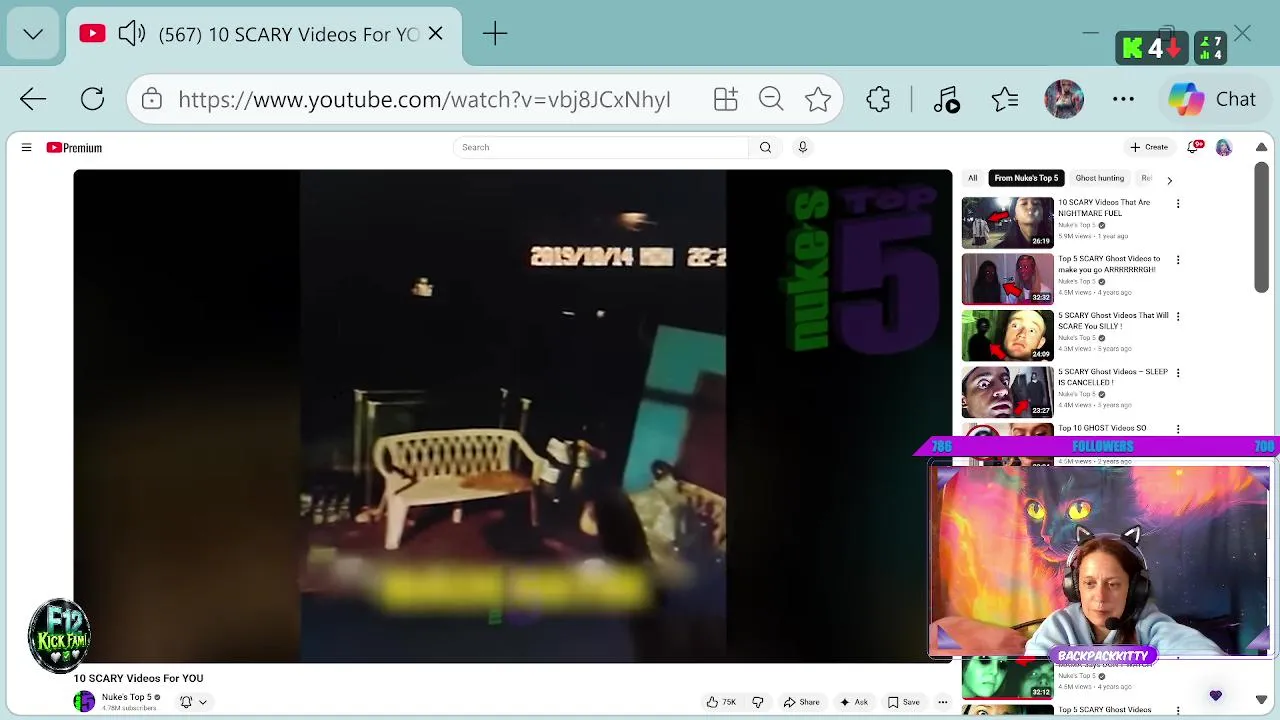
Task: Open the SLEEP IS CANCELLED video thumbnail
Action: [1007, 391]
